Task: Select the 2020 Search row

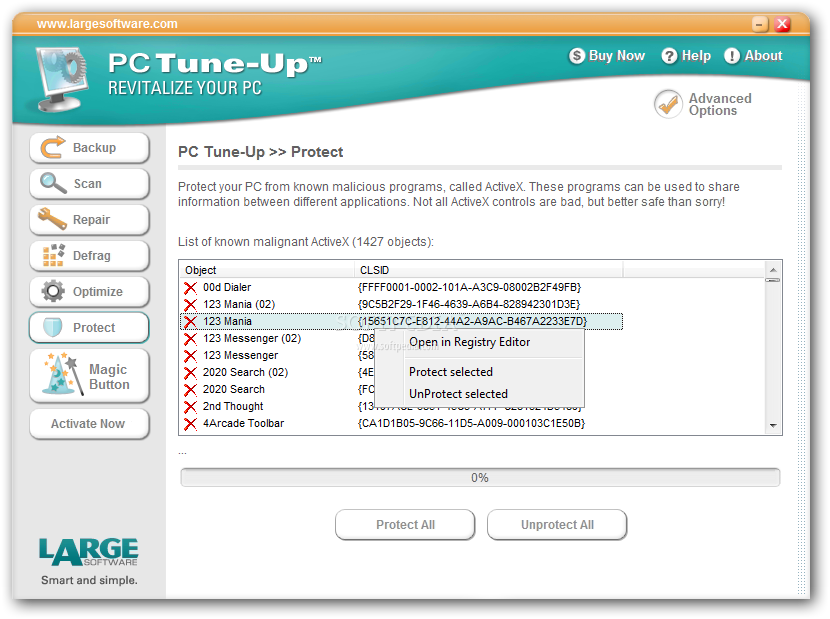Action: tap(277, 389)
